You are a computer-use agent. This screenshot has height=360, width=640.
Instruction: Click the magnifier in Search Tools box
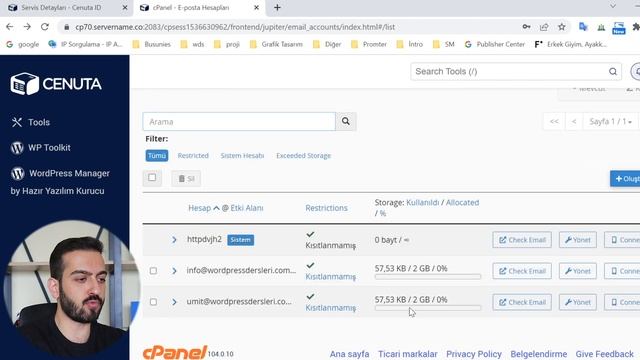[x=613, y=71]
